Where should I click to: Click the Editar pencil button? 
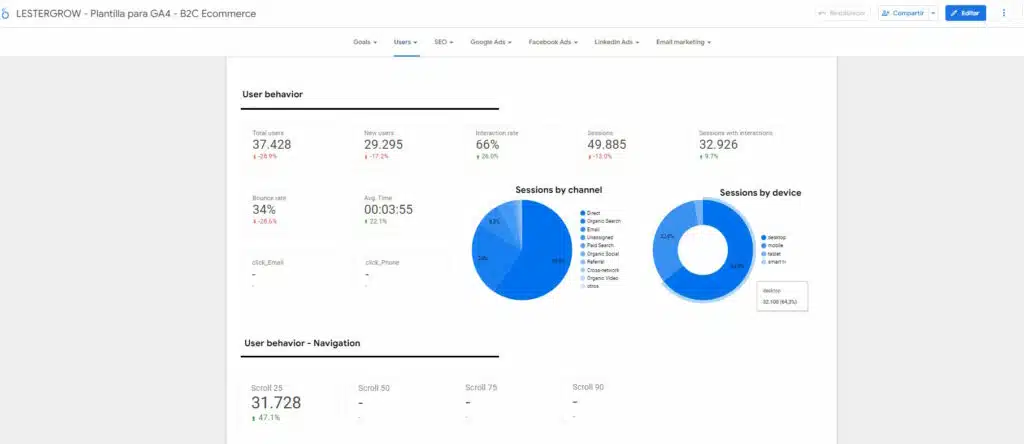point(965,13)
